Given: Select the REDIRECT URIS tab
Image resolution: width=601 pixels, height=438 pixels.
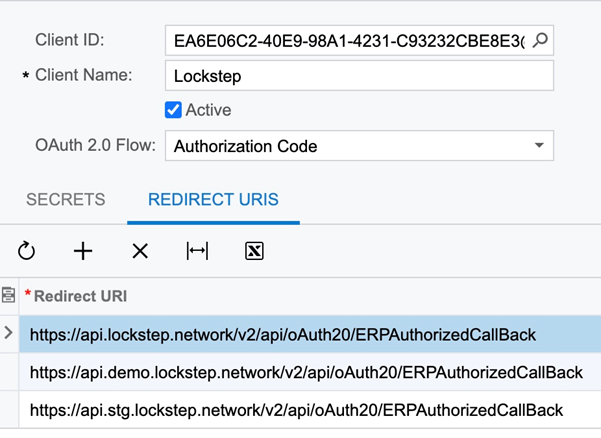Looking at the screenshot, I should coord(213,200).
